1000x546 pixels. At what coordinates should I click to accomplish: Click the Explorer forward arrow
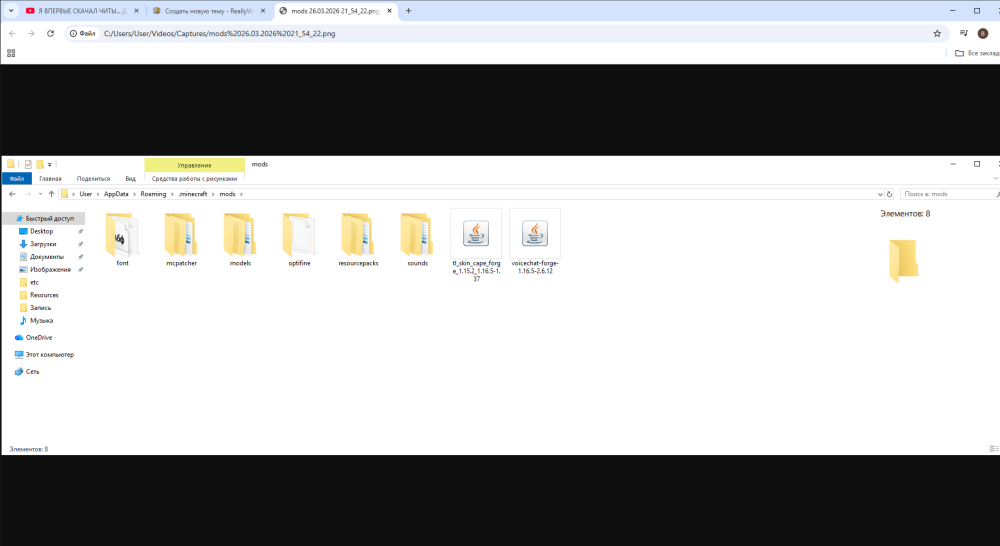point(27,194)
